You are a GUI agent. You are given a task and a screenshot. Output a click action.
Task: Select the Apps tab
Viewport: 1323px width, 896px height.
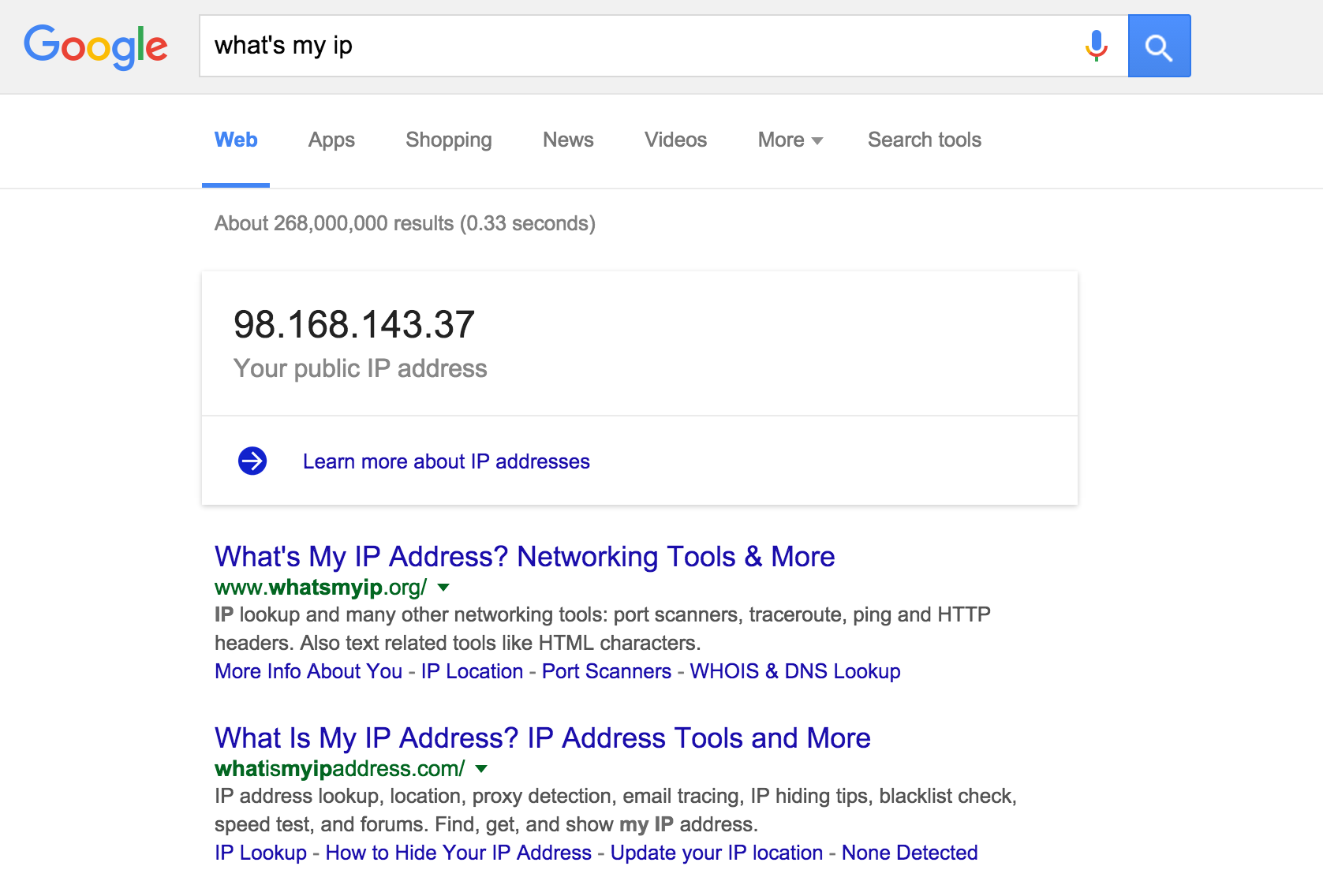tap(331, 140)
